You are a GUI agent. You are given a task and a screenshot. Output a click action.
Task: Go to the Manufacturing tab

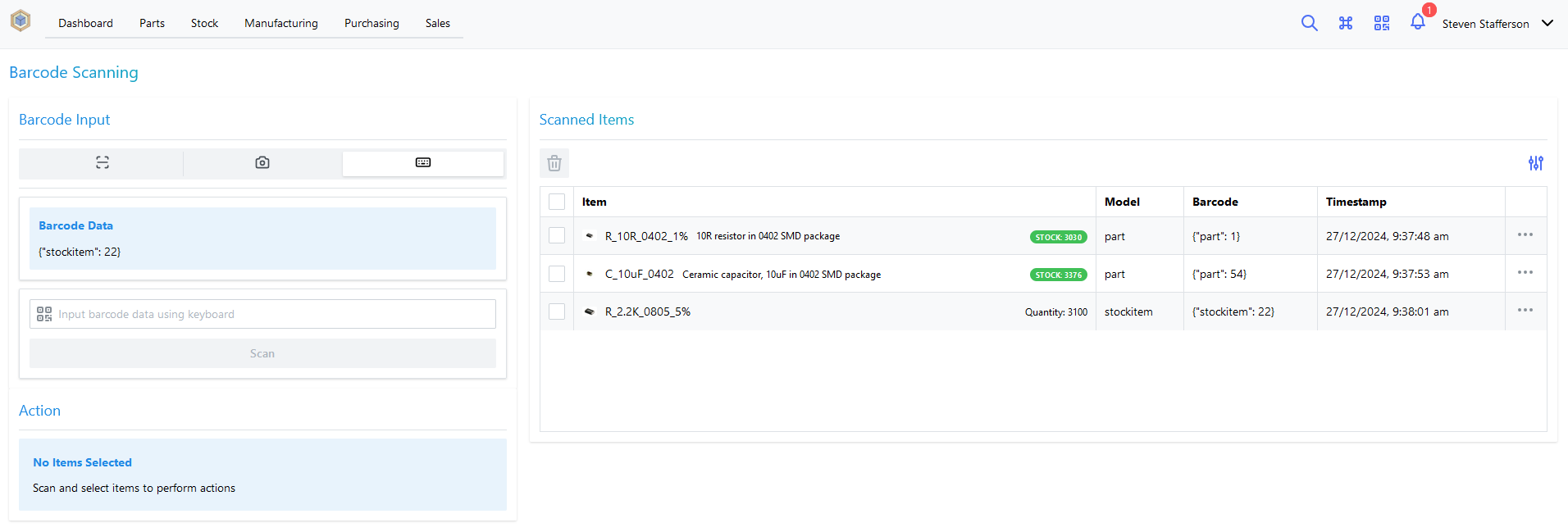point(280,23)
